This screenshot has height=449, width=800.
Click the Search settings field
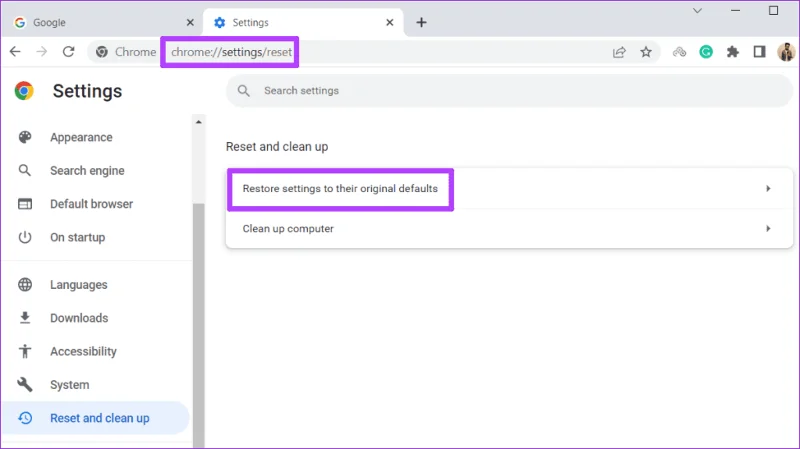click(x=509, y=91)
